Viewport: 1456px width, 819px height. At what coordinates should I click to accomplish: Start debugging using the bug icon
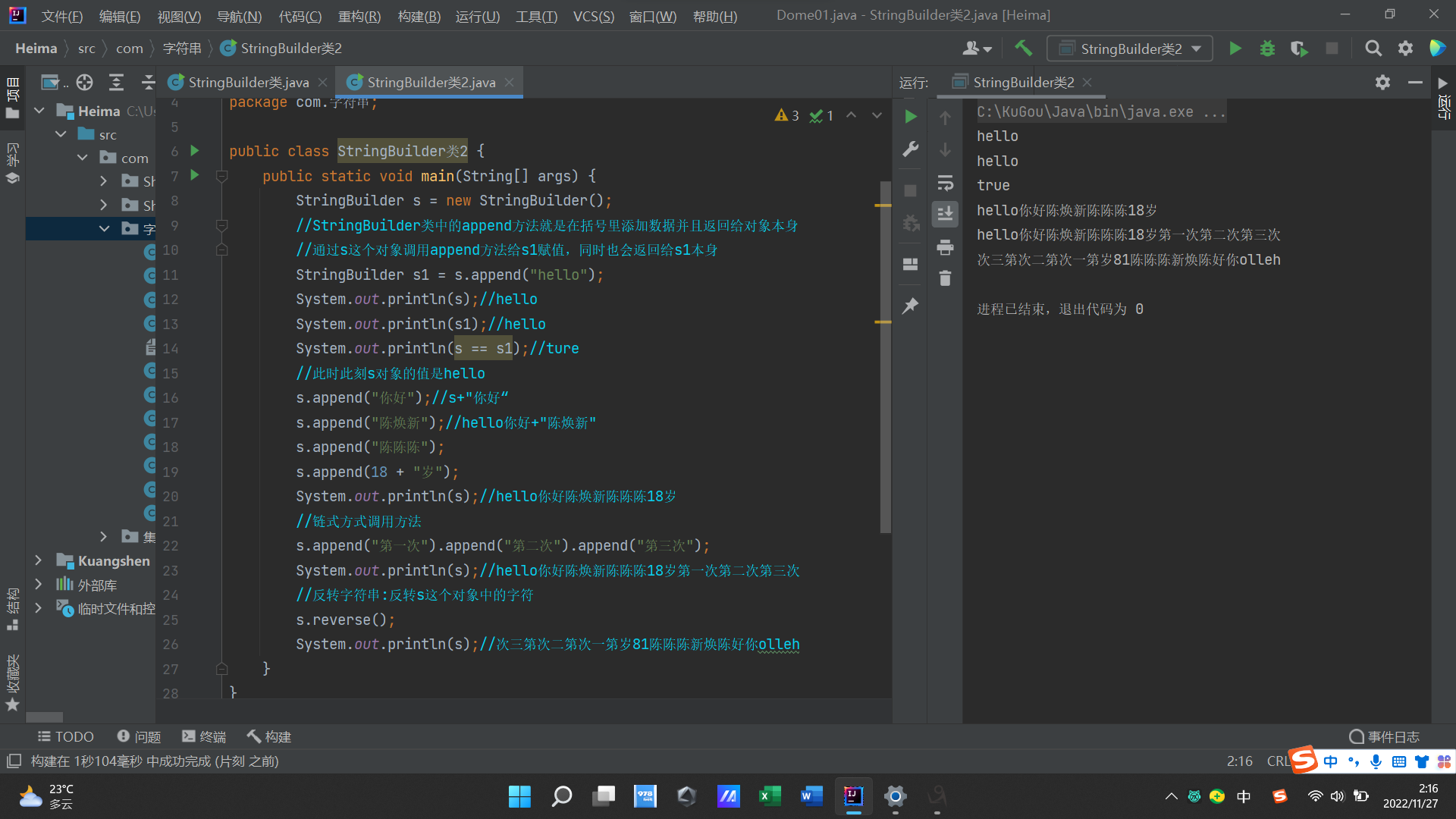pos(1267,48)
